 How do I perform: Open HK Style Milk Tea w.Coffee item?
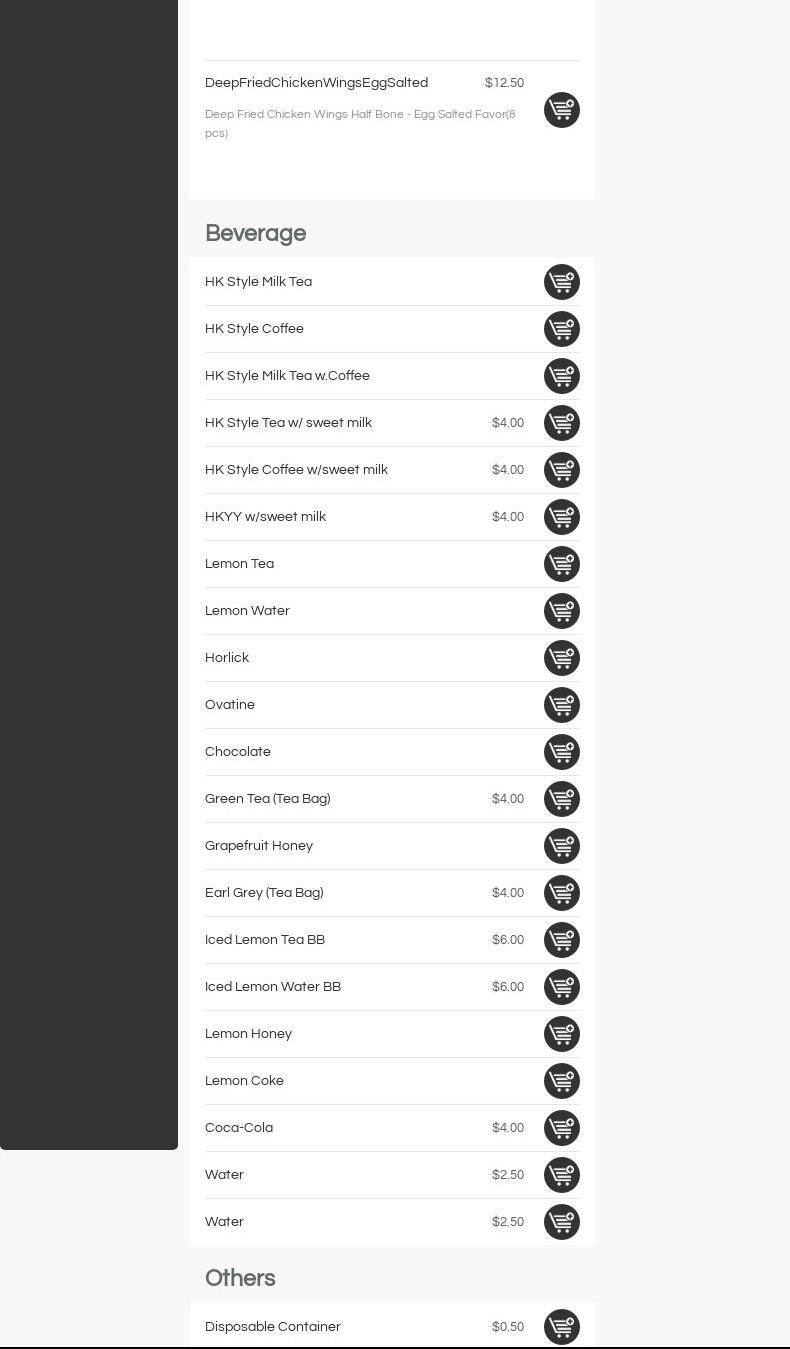point(287,376)
